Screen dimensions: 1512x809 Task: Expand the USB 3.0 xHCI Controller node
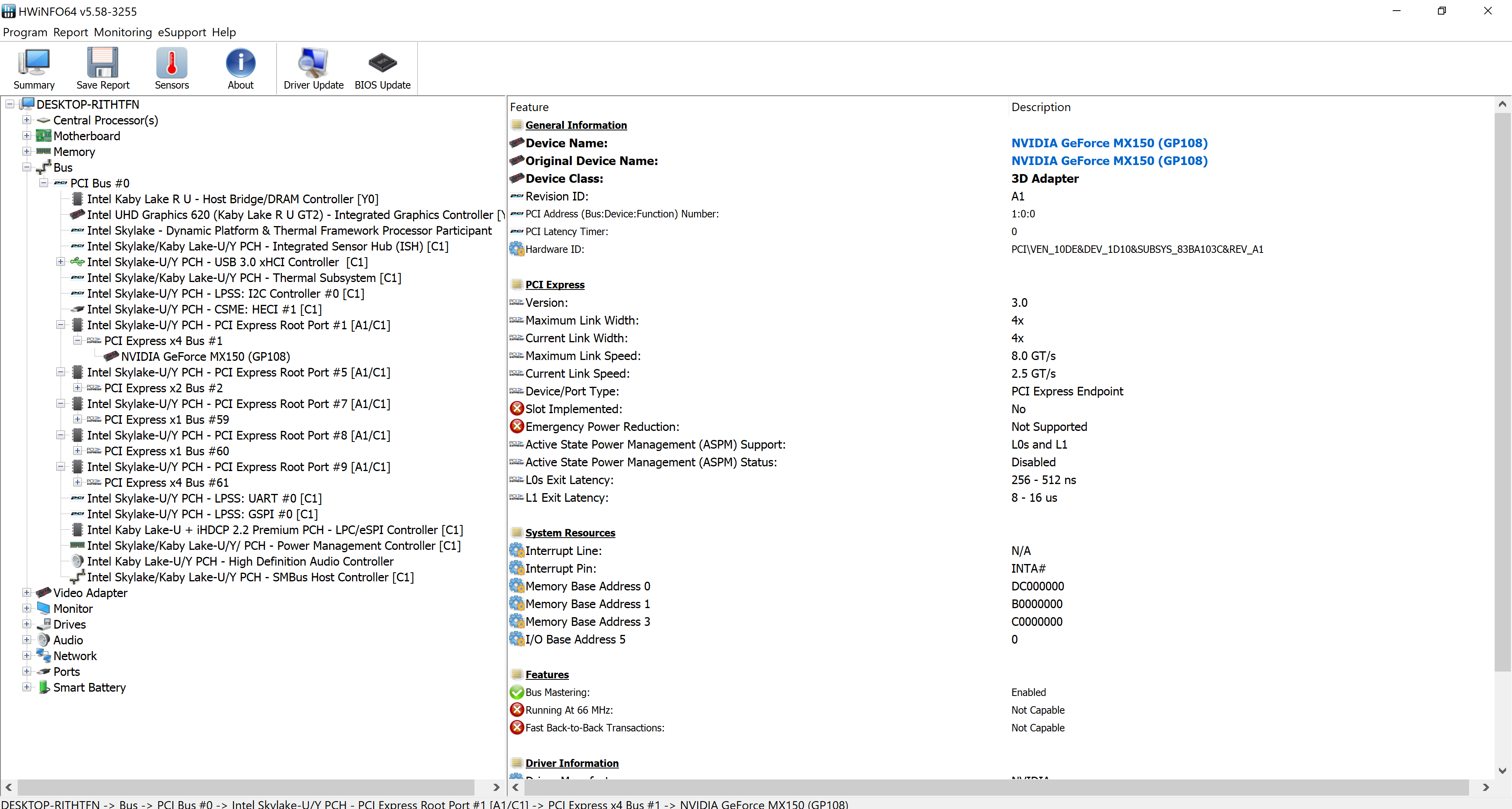click(x=61, y=262)
